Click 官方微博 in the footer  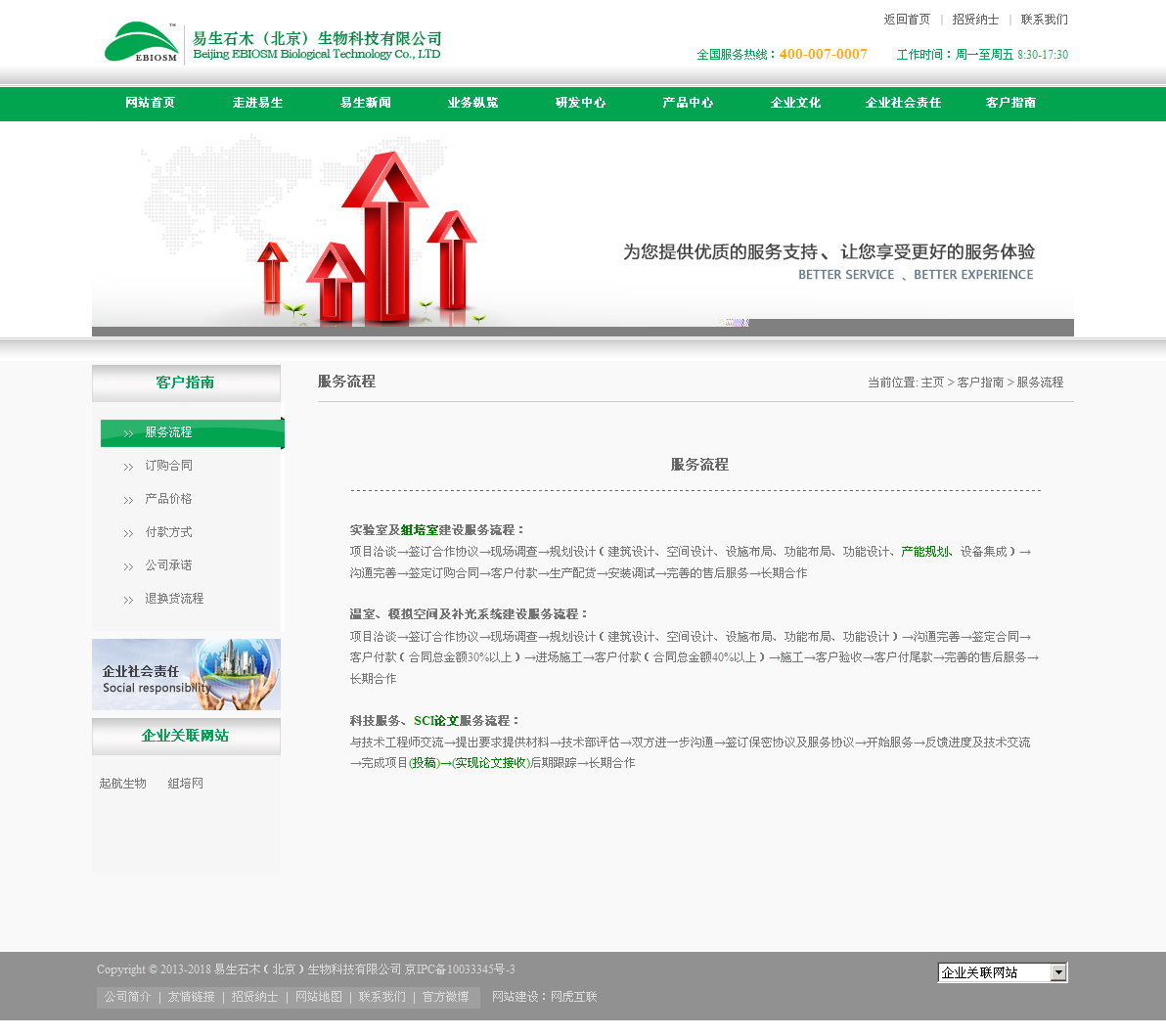tap(445, 997)
